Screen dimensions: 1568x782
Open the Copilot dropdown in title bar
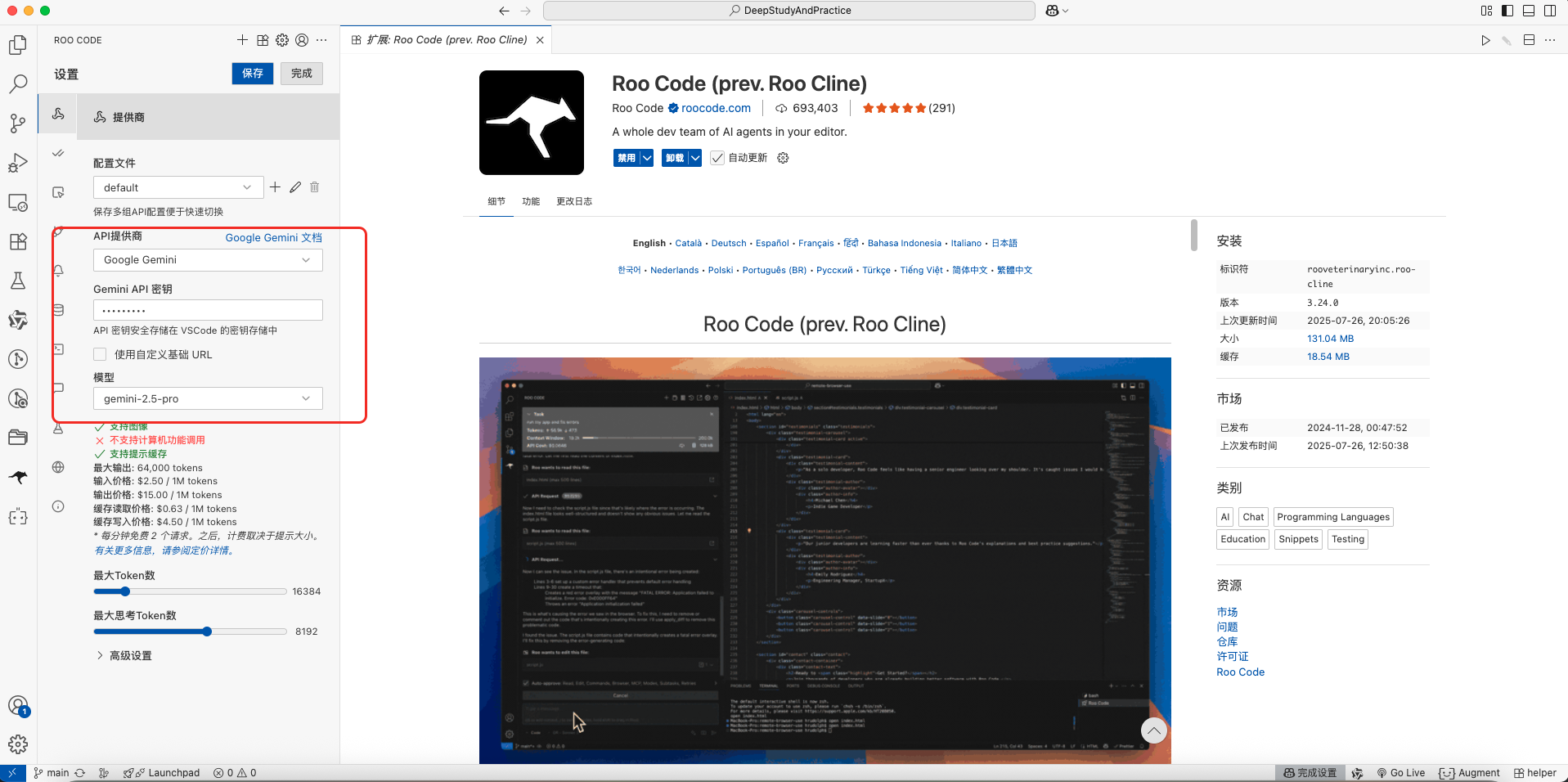click(1057, 11)
